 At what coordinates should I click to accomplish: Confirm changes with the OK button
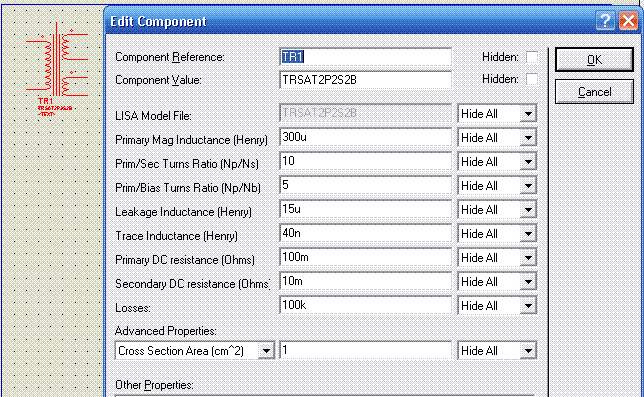click(x=594, y=60)
